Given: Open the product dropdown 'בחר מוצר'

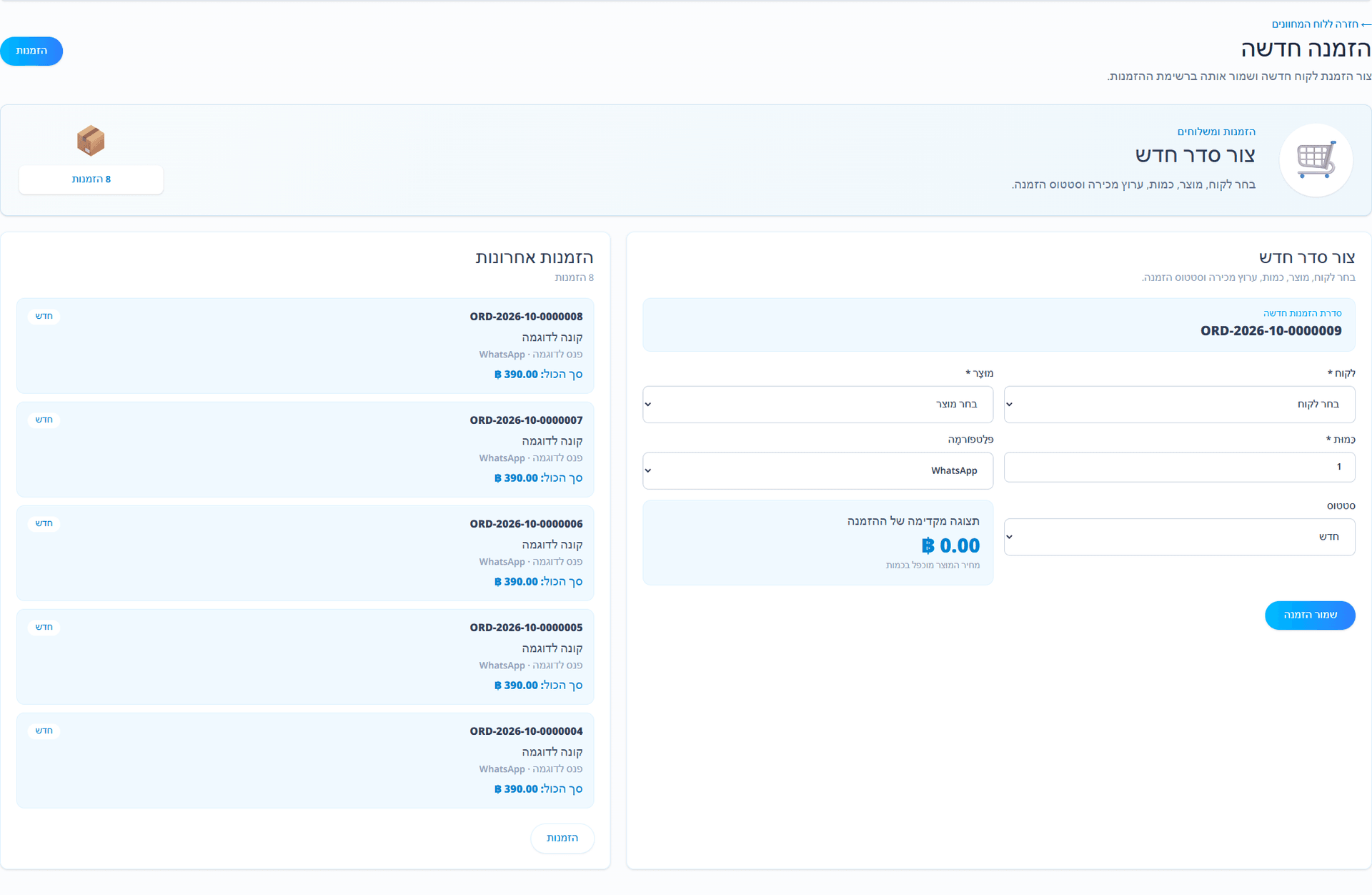Looking at the screenshot, I should [817, 405].
